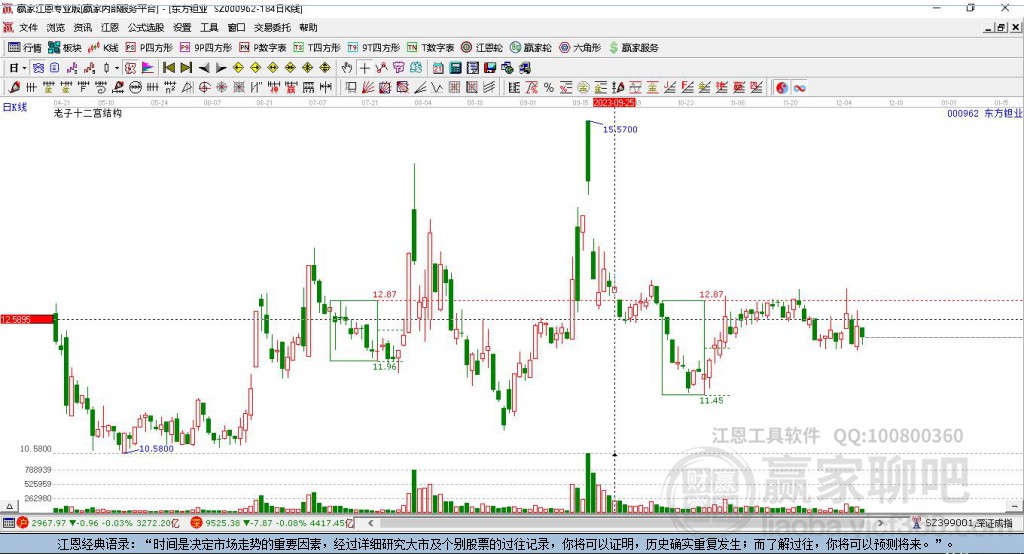Toggle the crosshair cursor tool
Viewport: 1024px width, 554px height.
tap(364, 68)
